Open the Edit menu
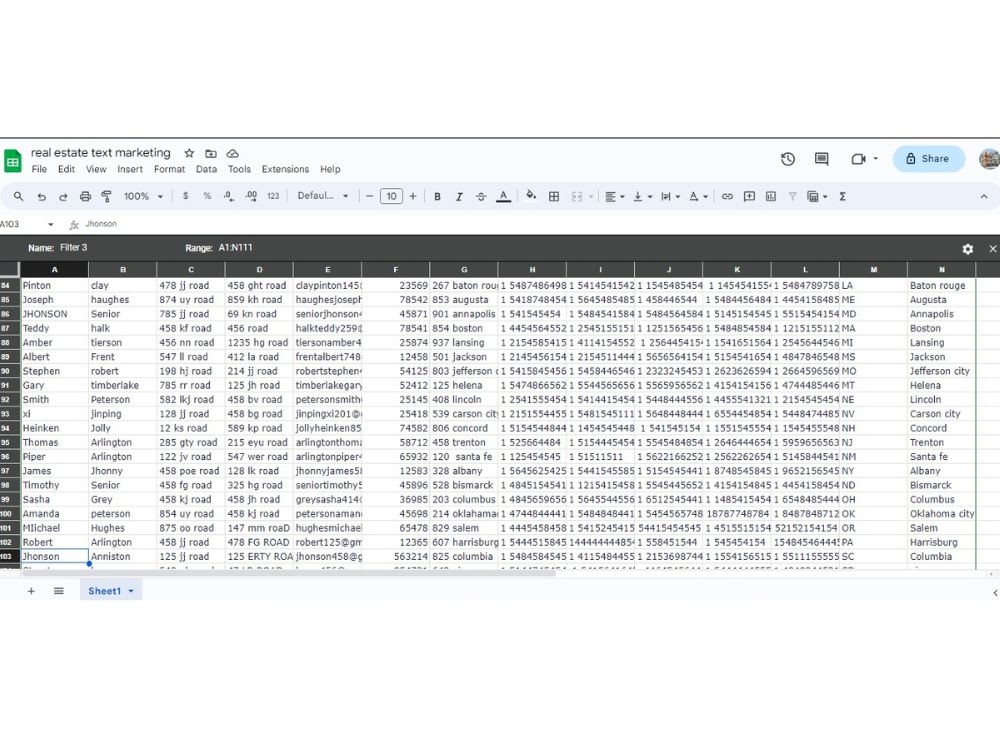This screenshot has width=1000, height=750. [66, 169]
